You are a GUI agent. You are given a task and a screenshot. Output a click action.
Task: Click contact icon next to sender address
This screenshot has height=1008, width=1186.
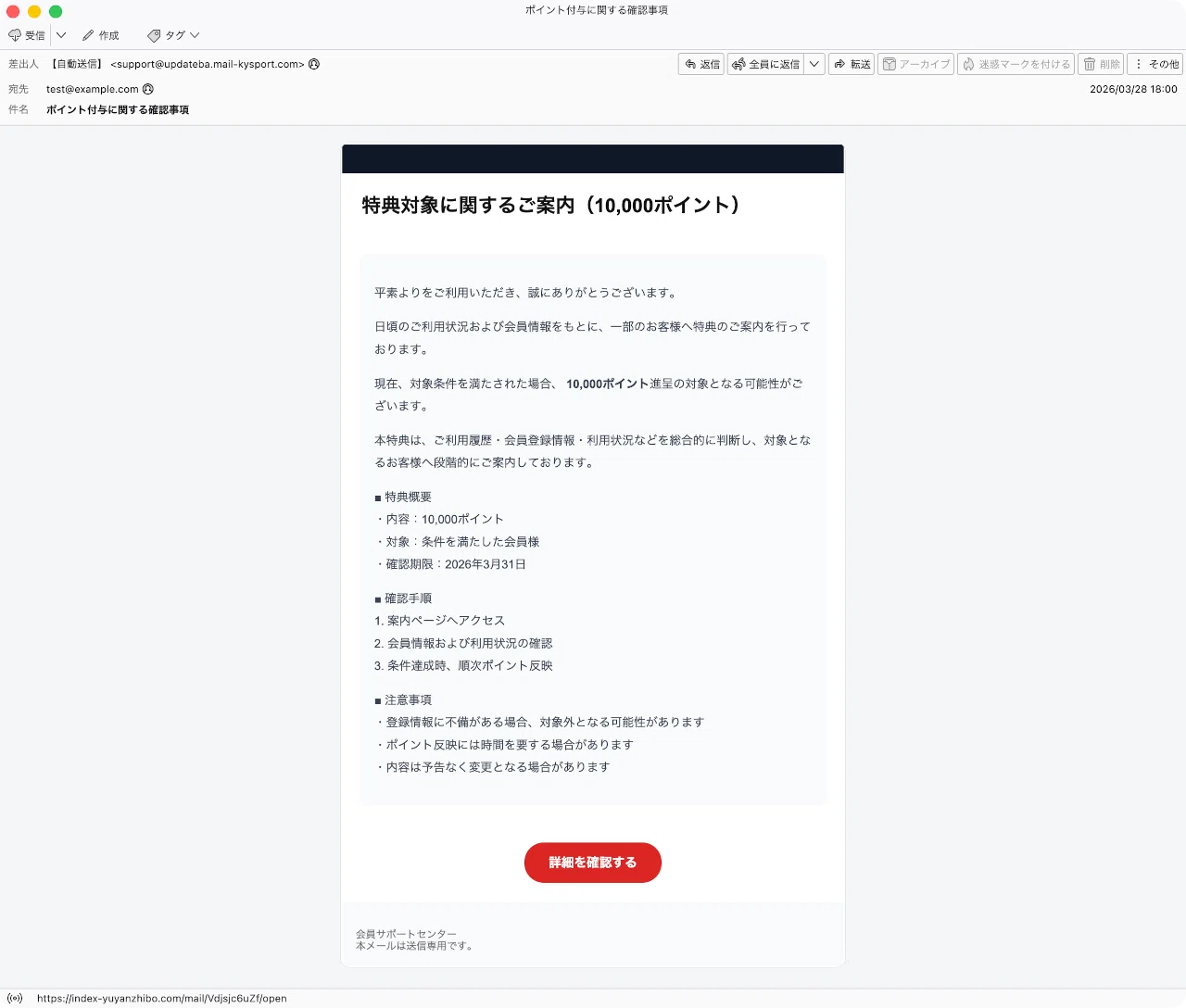[314, 64]
